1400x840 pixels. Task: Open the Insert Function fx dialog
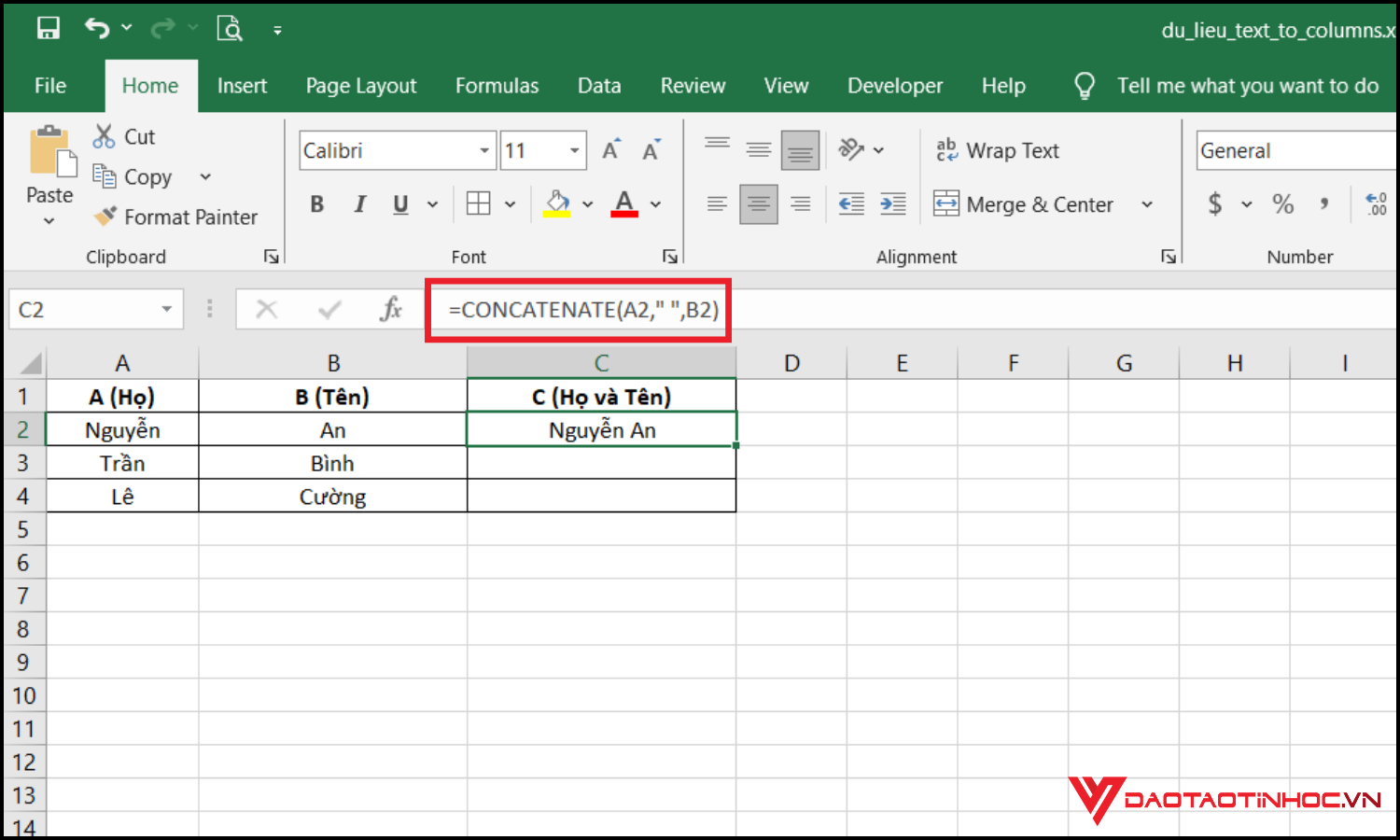[391, 309]
